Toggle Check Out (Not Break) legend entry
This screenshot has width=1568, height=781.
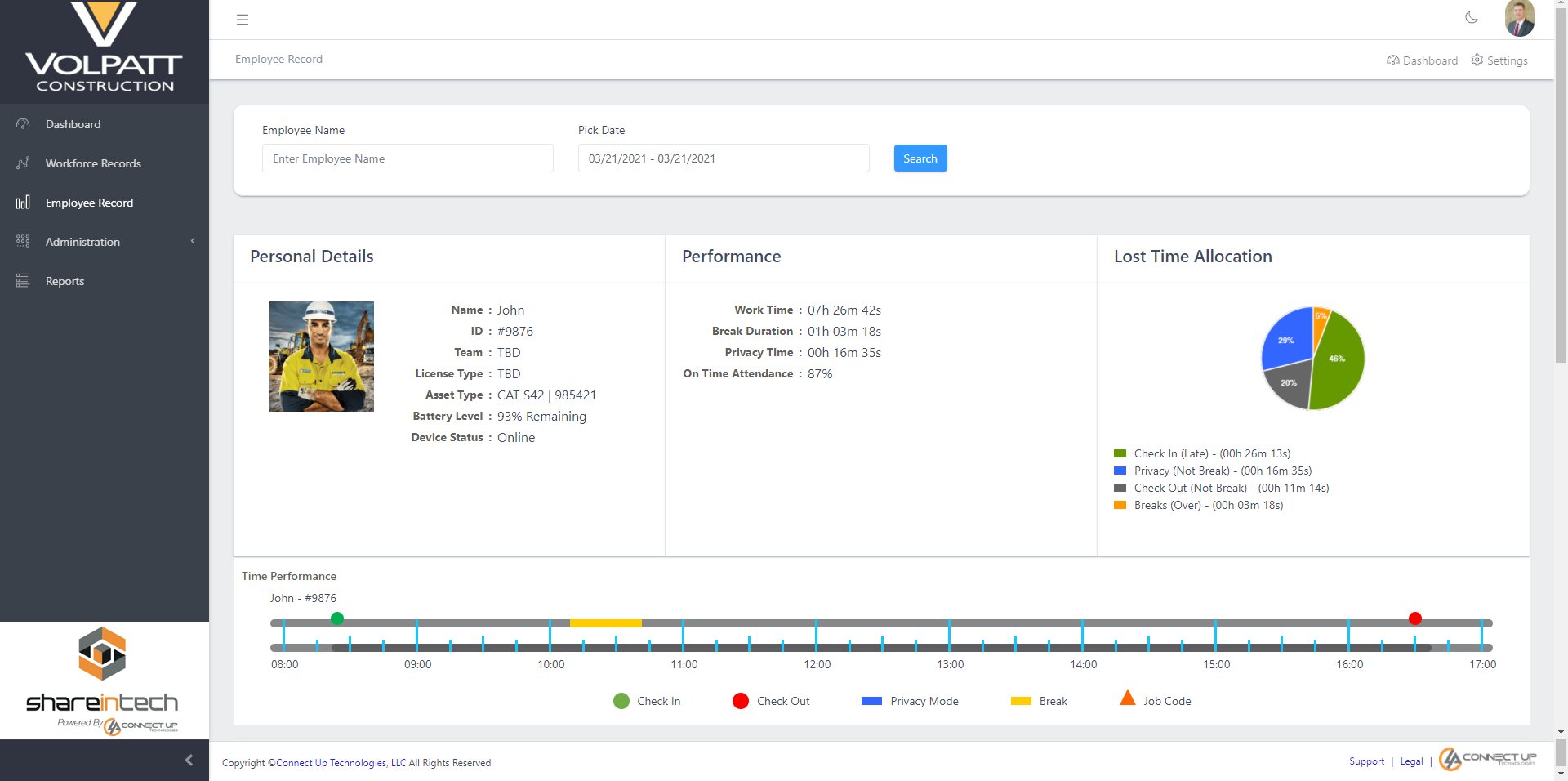tap(1222, 488)
